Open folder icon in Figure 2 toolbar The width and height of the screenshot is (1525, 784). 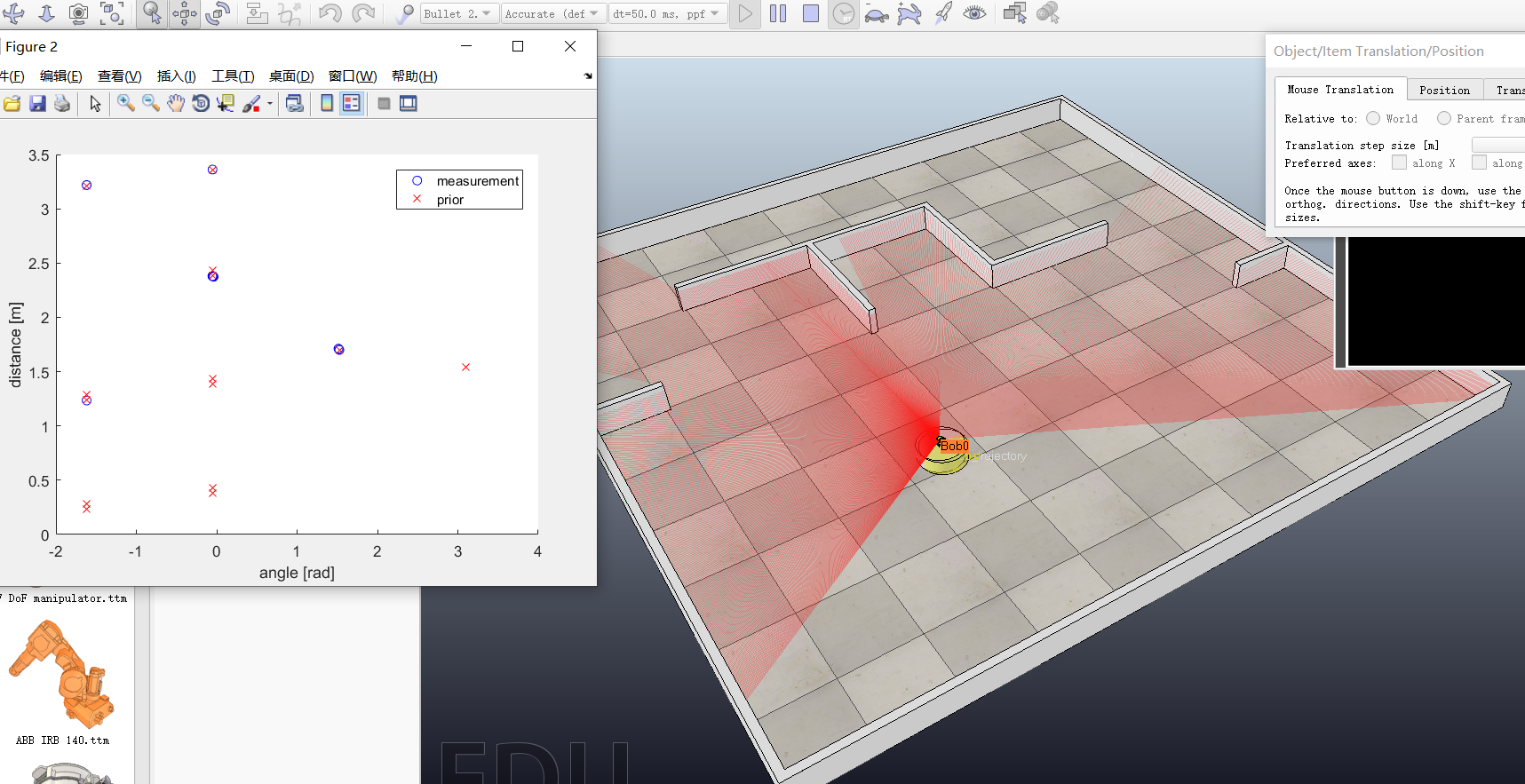12,104
